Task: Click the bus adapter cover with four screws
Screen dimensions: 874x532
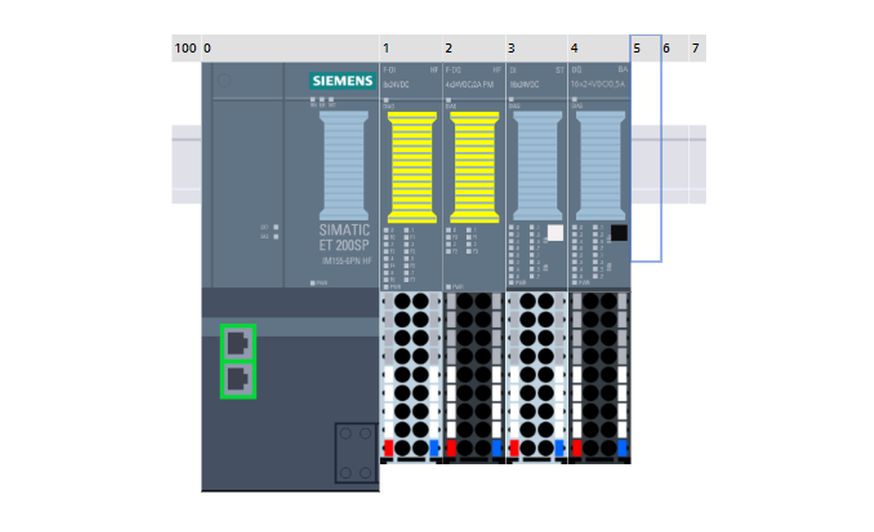Action: (x=356, y=452)
